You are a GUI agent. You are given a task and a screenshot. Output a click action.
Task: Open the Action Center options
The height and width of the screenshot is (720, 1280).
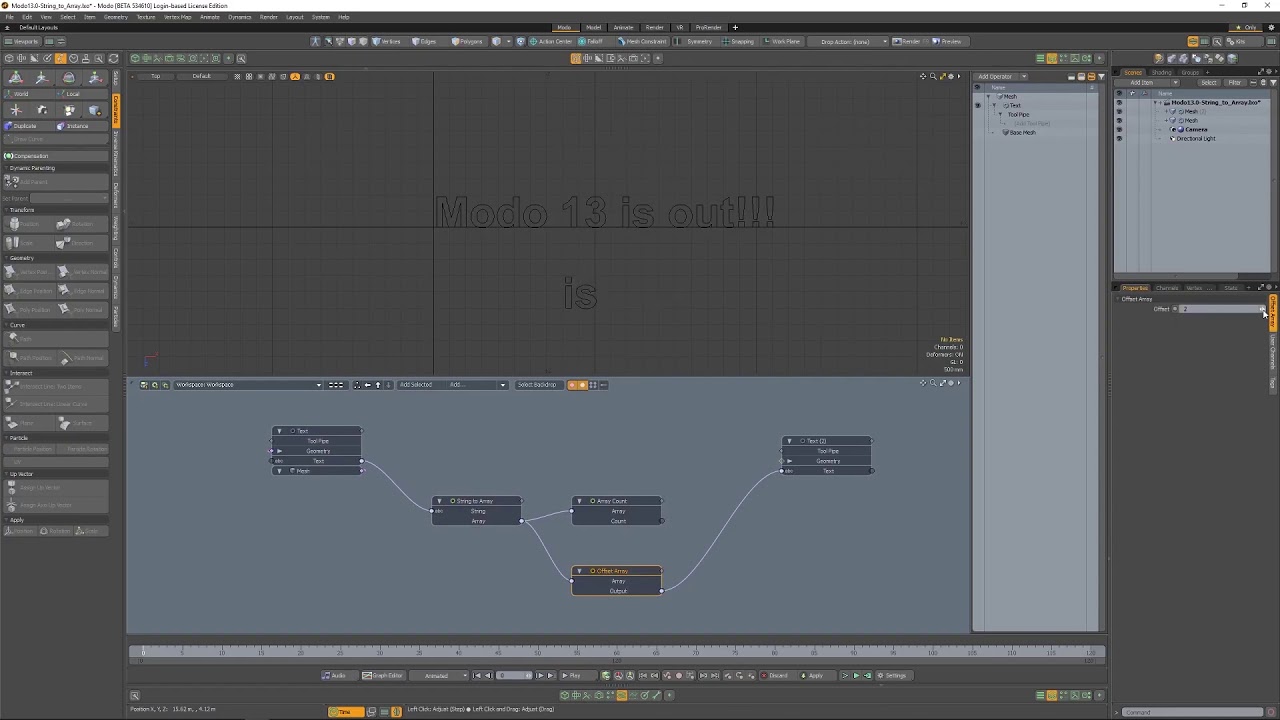point(551,42)
